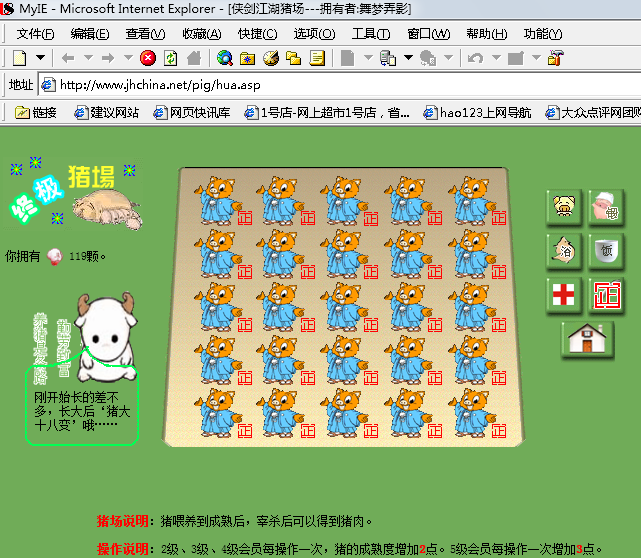Open the 链接 links folder
This screenshot has height=558, width=641.
36,112
